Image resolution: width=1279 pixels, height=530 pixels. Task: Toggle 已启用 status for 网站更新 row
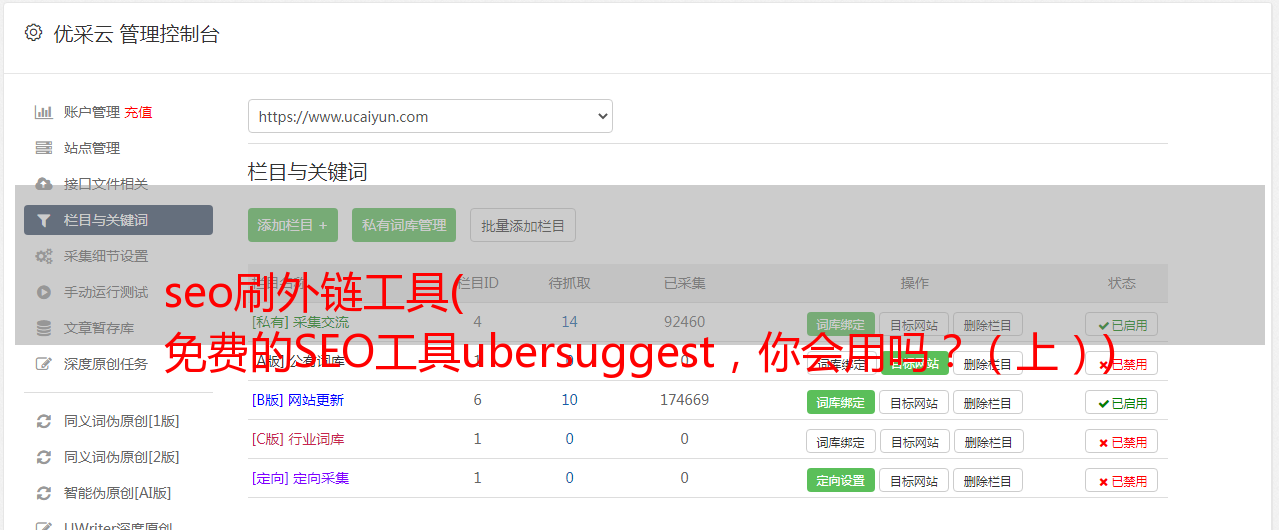[1121, 403]
